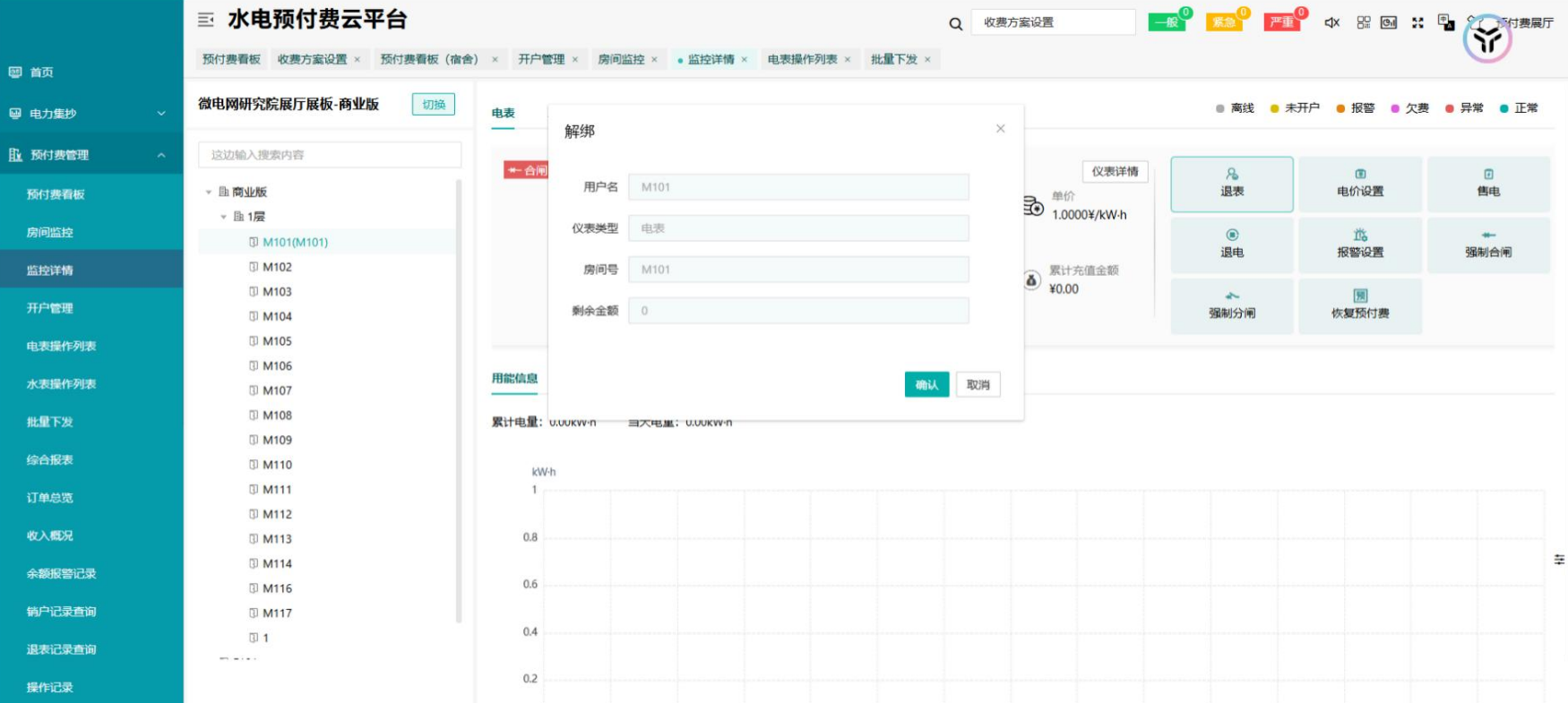Open the screen monitor icon in the header

(1389, 22)
